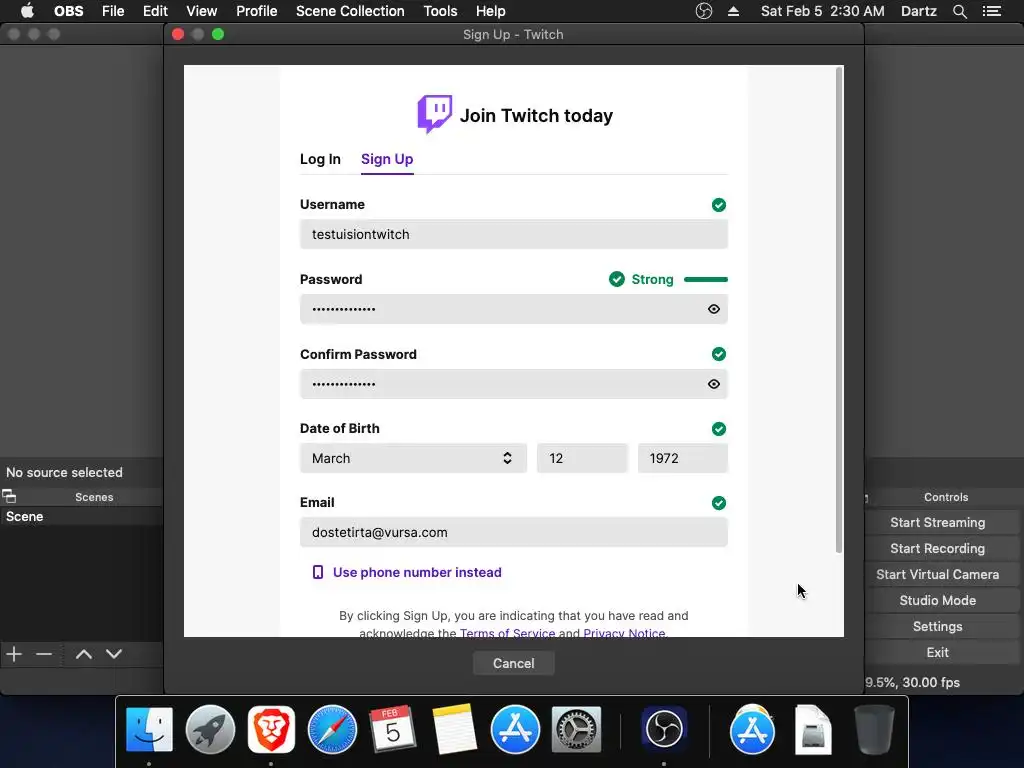The image size is (1024, 768).
Task: Click the 30.00 fps status text
Action: point(931,682)
